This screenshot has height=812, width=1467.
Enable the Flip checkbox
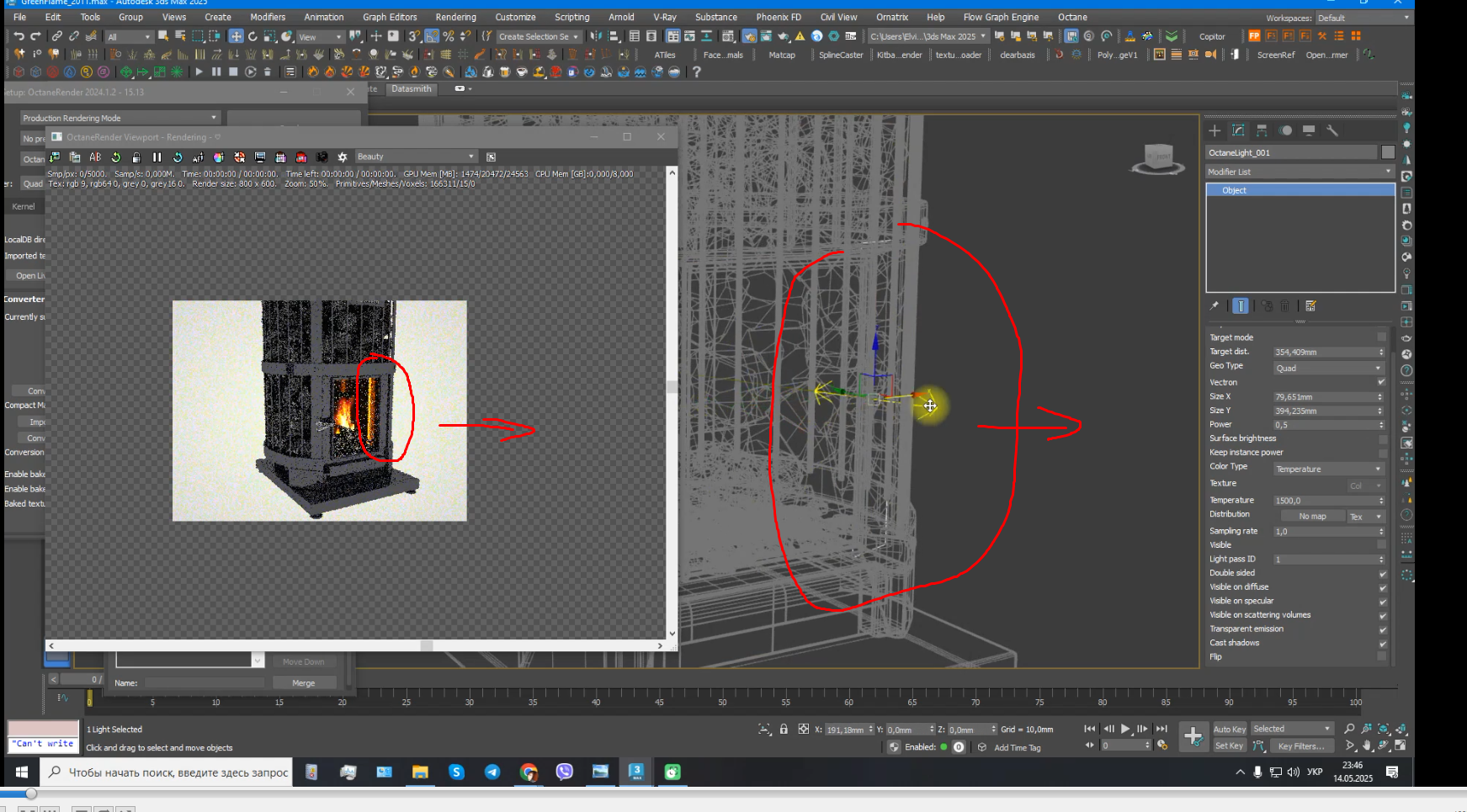(1382, 657)
